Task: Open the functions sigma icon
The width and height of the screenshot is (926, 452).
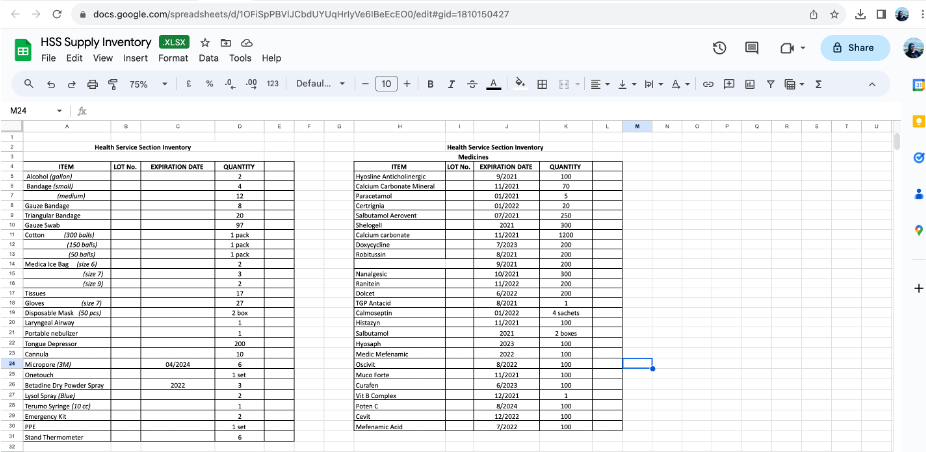Action: pos(819,84)
